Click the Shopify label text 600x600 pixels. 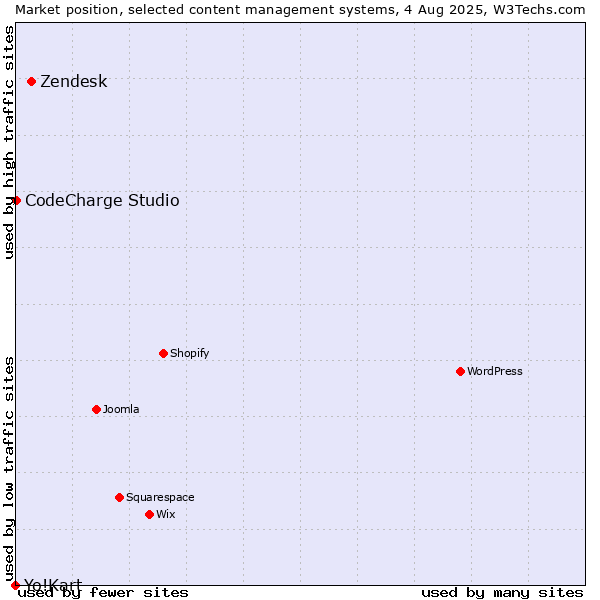[189, 353]
